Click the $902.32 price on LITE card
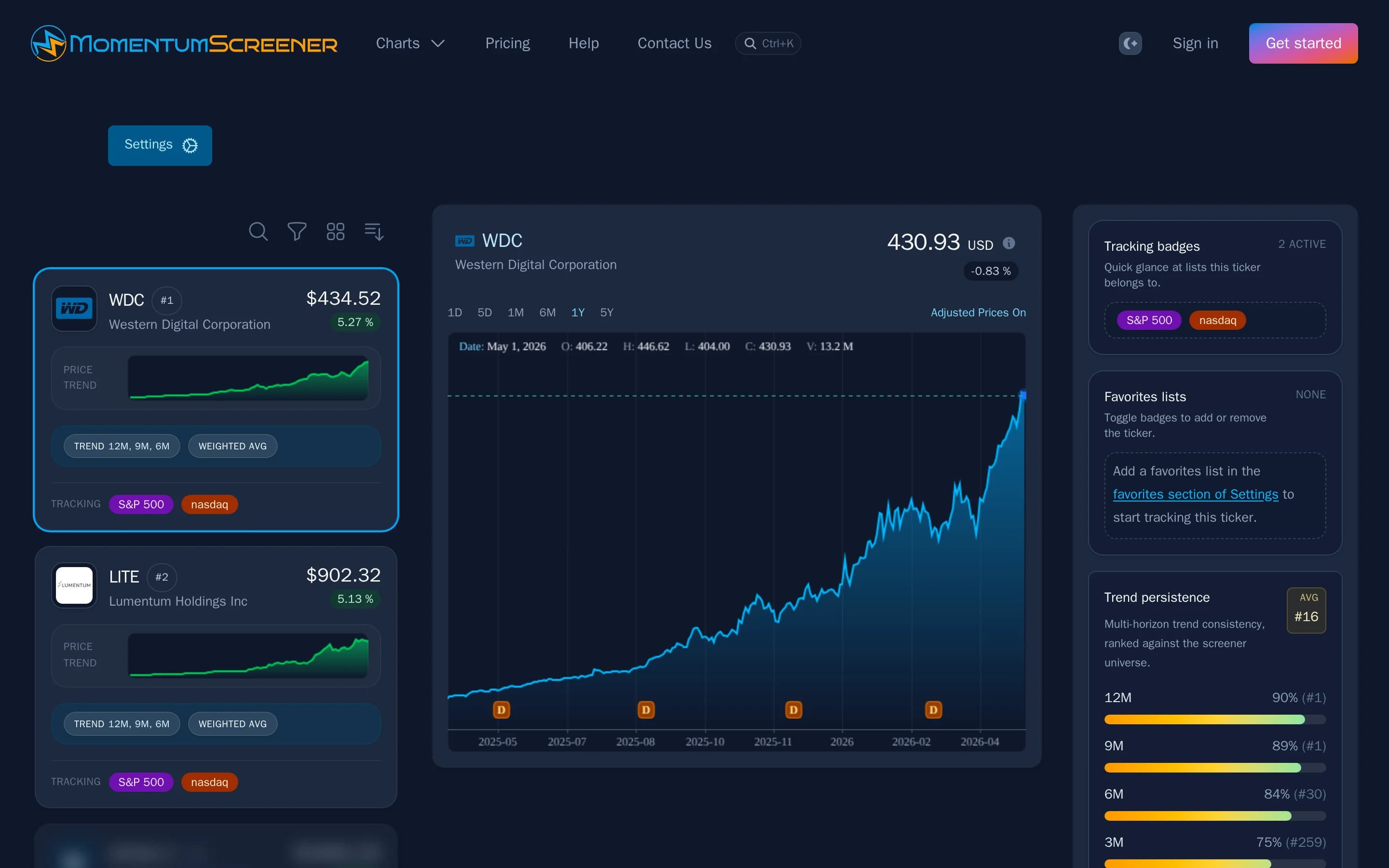The height and width of the screenshot is (868, 1389). 343,575
